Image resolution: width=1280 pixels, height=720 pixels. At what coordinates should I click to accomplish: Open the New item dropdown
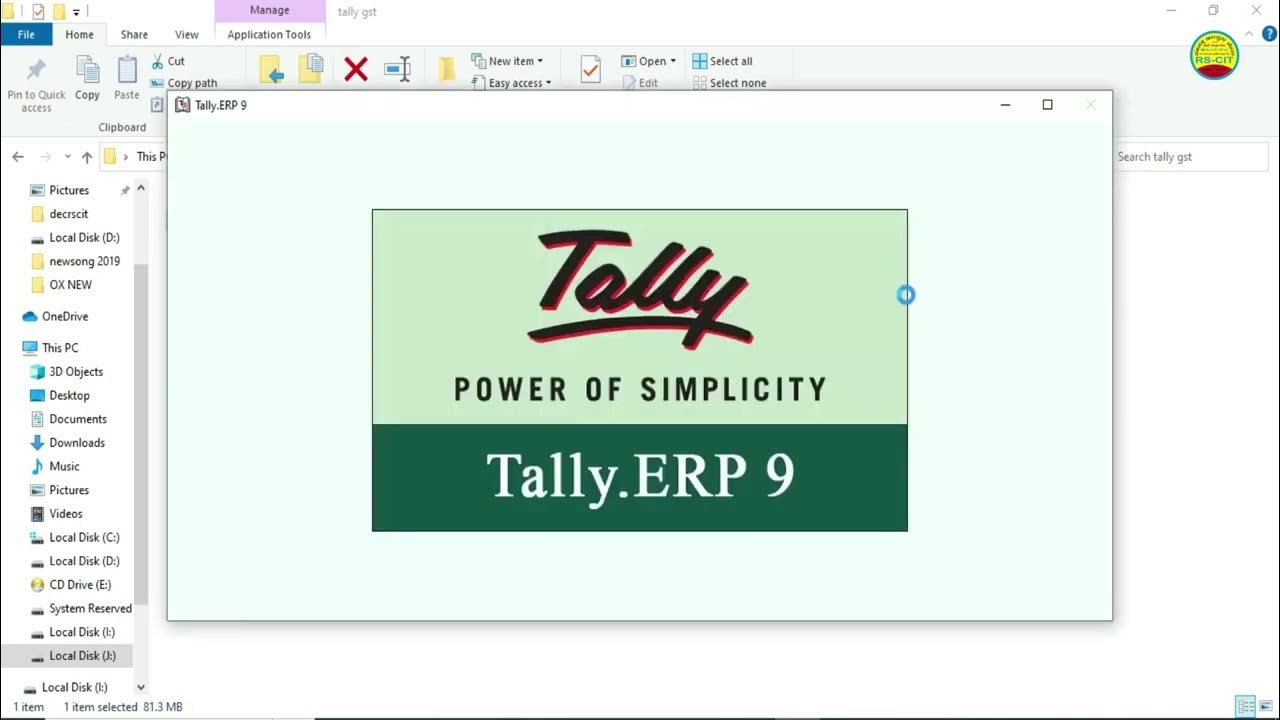(507, 61)
